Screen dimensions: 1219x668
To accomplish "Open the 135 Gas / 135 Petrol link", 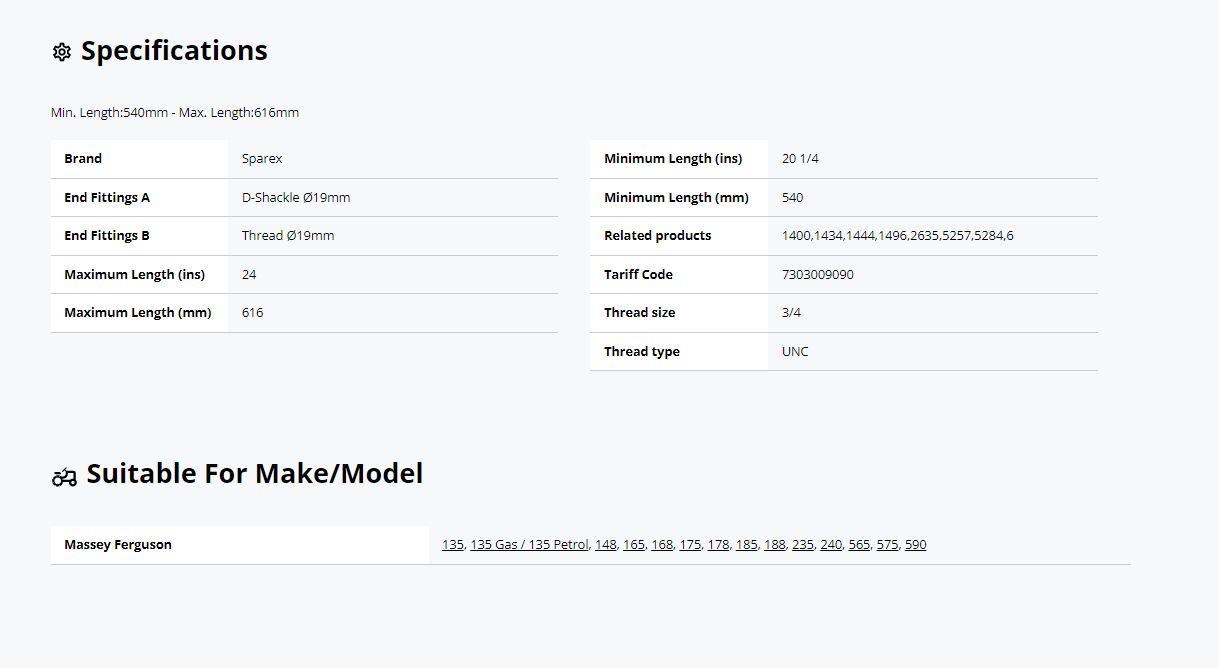I will 529,545.
